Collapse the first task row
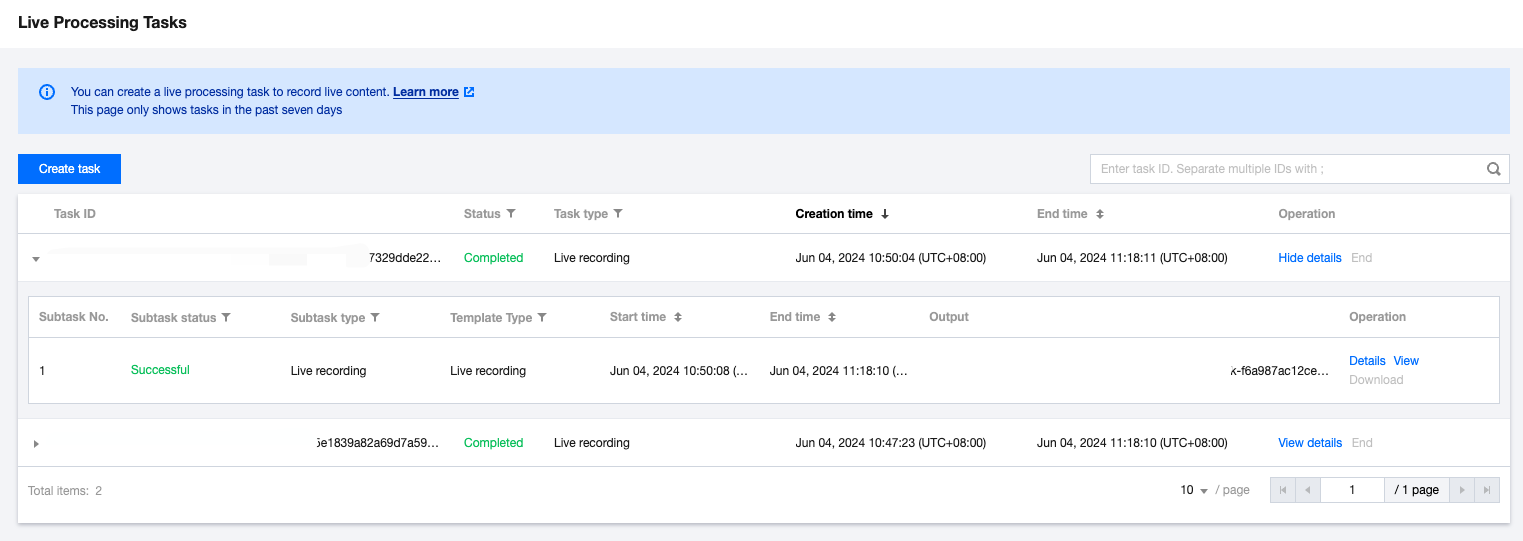Screen dimensions: 1523x541 [36, 259]
